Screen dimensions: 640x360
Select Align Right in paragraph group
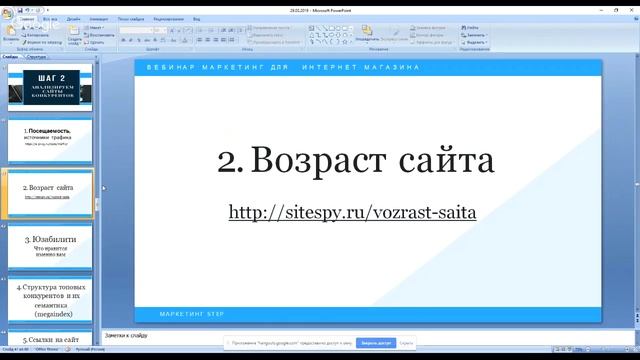click(x=216, y=40)
